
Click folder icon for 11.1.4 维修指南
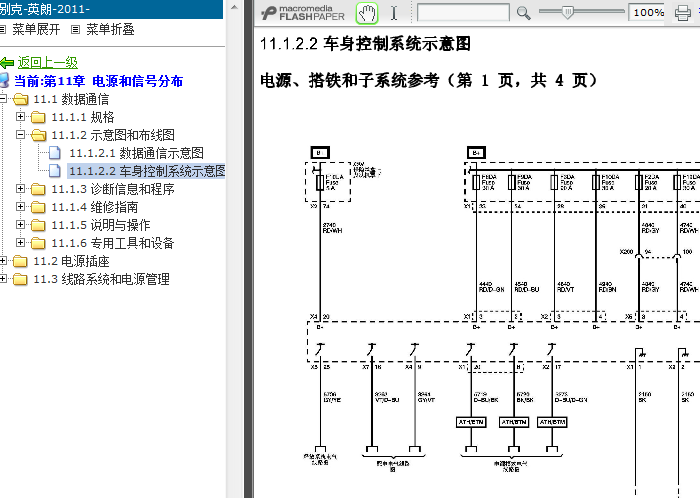(38, 207)
